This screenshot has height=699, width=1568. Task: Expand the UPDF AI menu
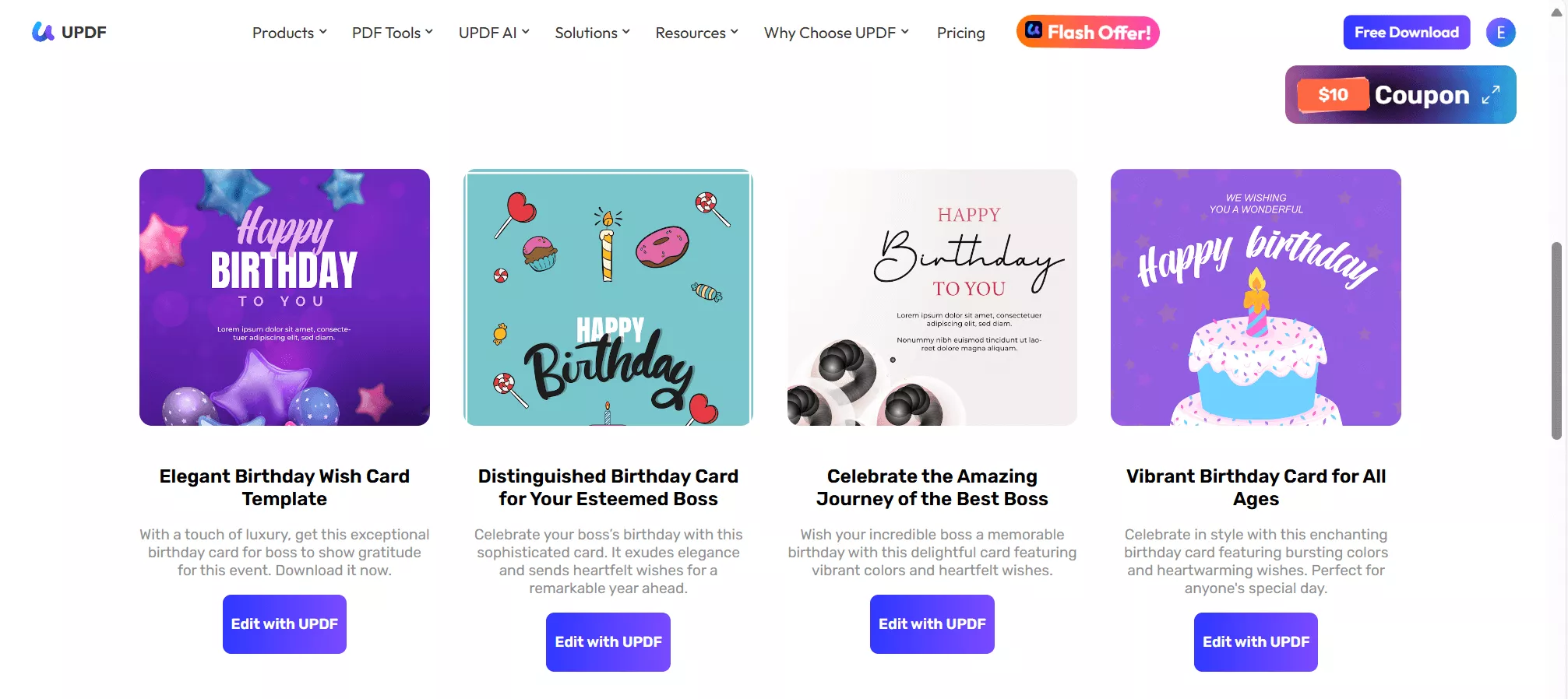tap(494, 33)
